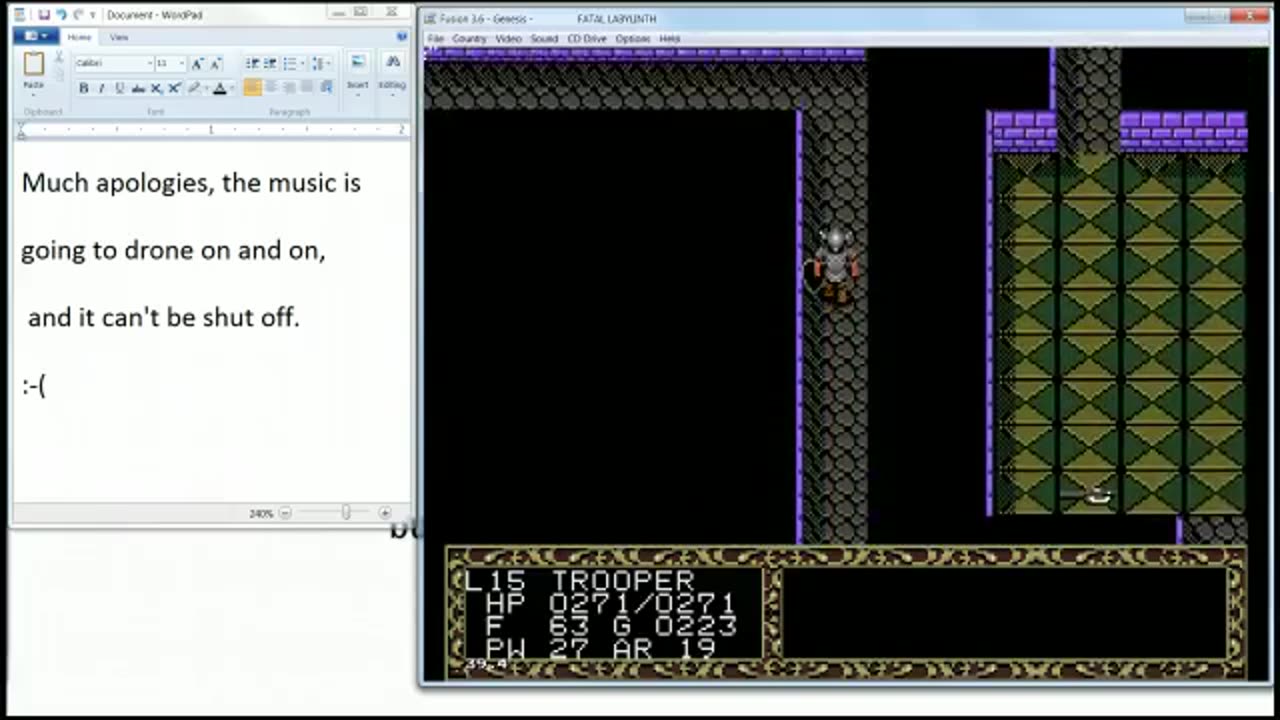Screen dimensions: 1280x720
Task: Click the WordPad zoom slider handle
Action: coord(346,513)
